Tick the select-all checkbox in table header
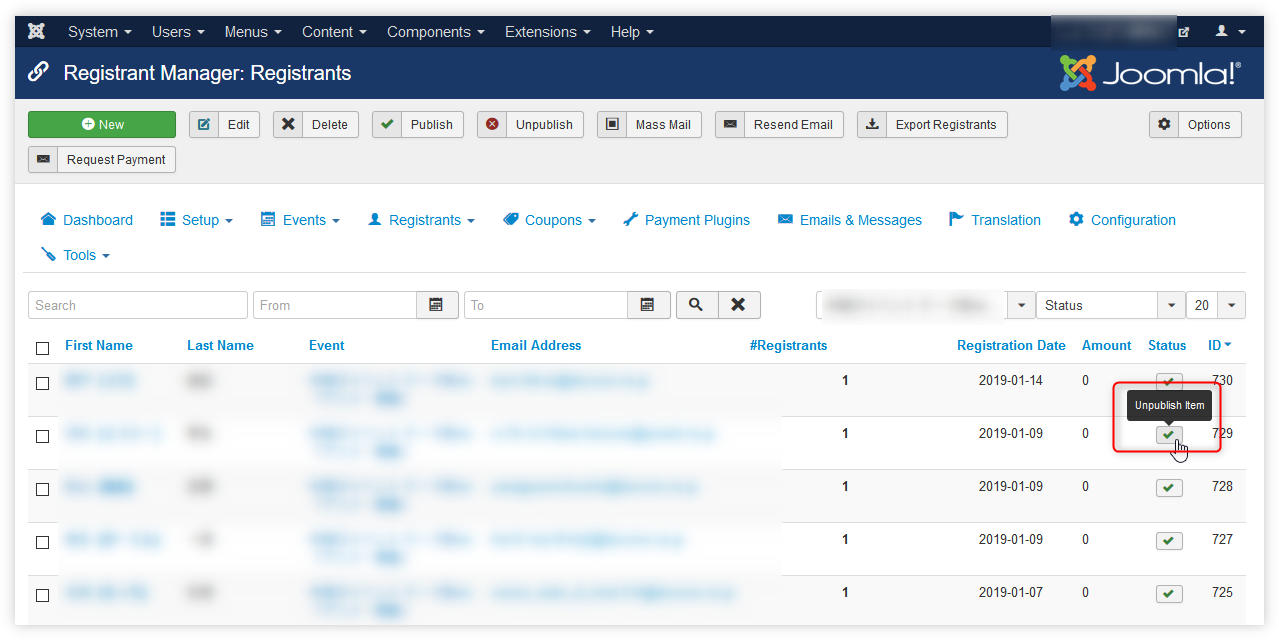1279x640 pixels. point(42,348)
